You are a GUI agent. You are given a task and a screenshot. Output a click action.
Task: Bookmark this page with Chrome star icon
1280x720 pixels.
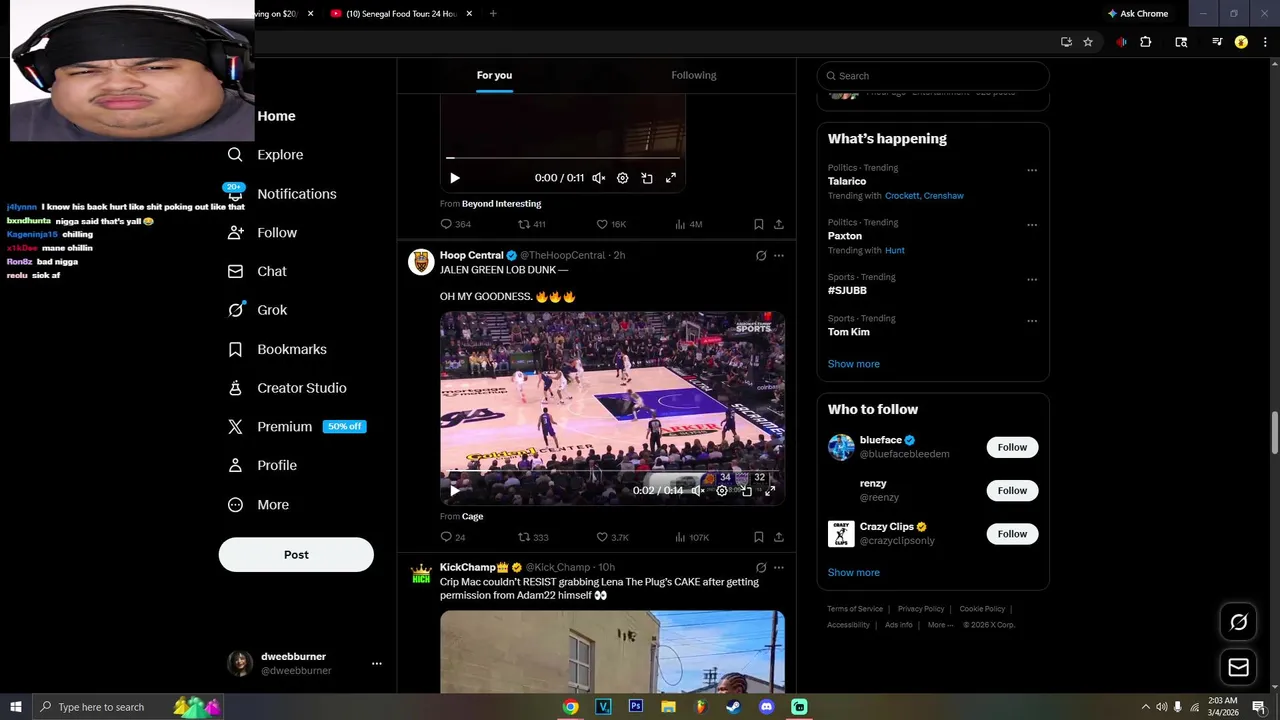[x=1088, y=42]
